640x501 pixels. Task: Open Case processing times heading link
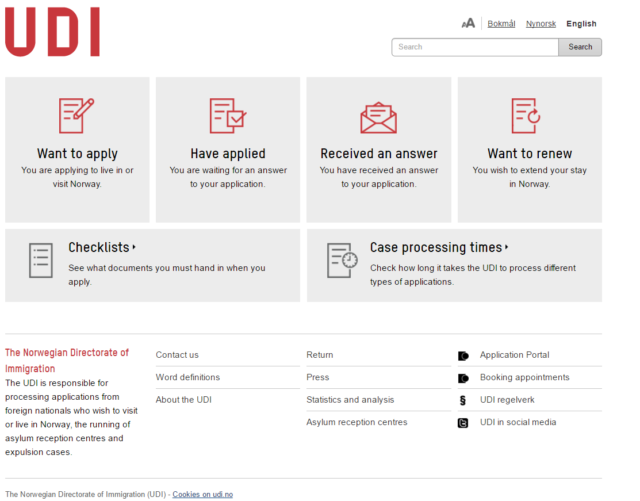coord(436,247)
